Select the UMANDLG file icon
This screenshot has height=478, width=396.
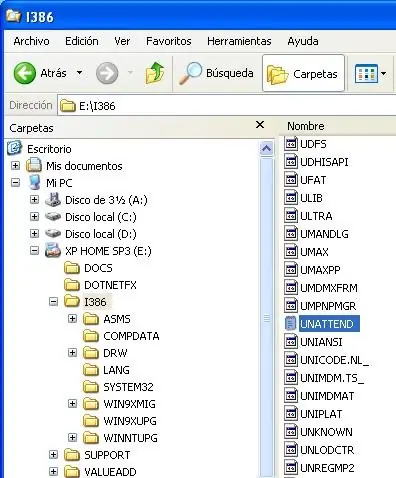[x=291, y=234]
